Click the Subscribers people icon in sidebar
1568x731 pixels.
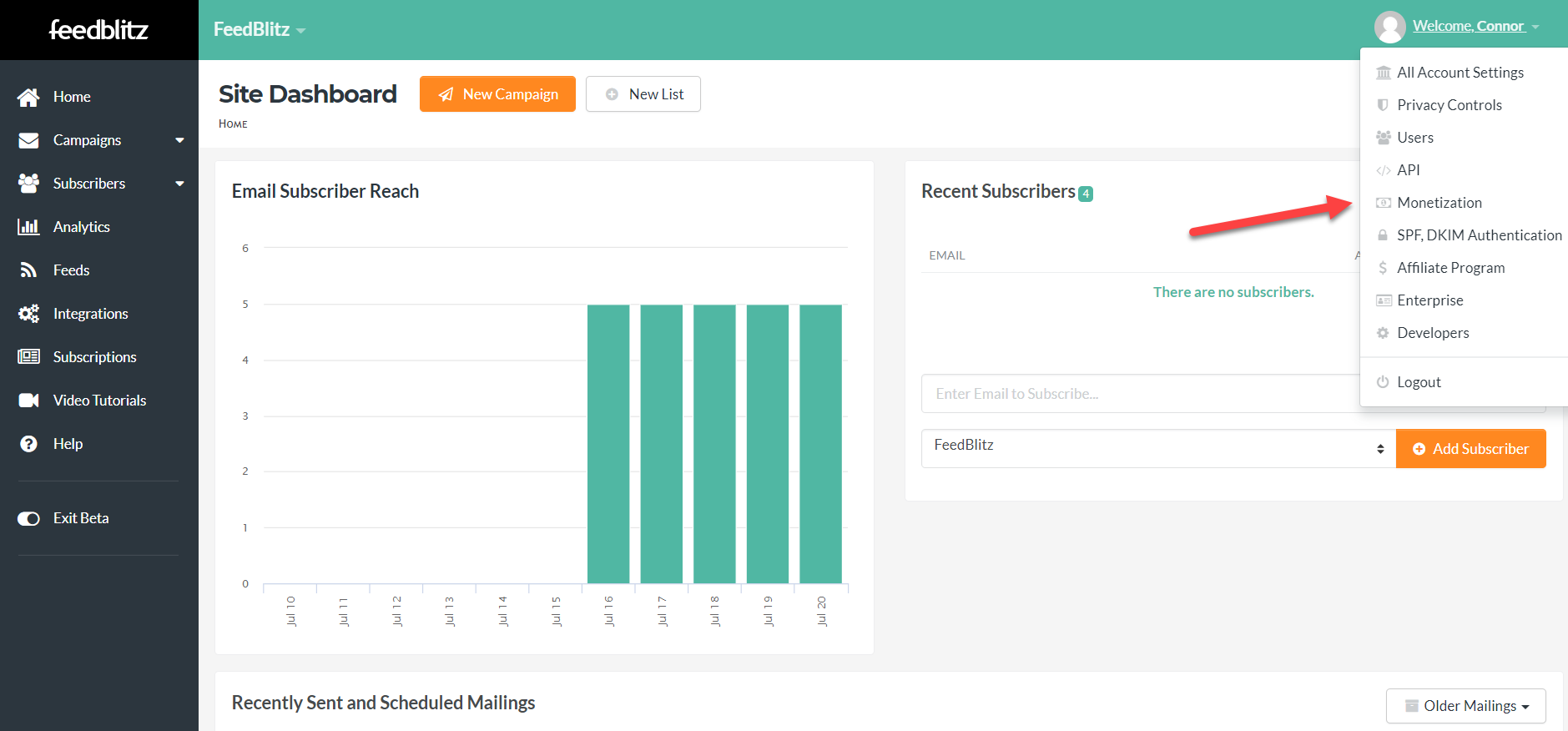coord(28,184)
